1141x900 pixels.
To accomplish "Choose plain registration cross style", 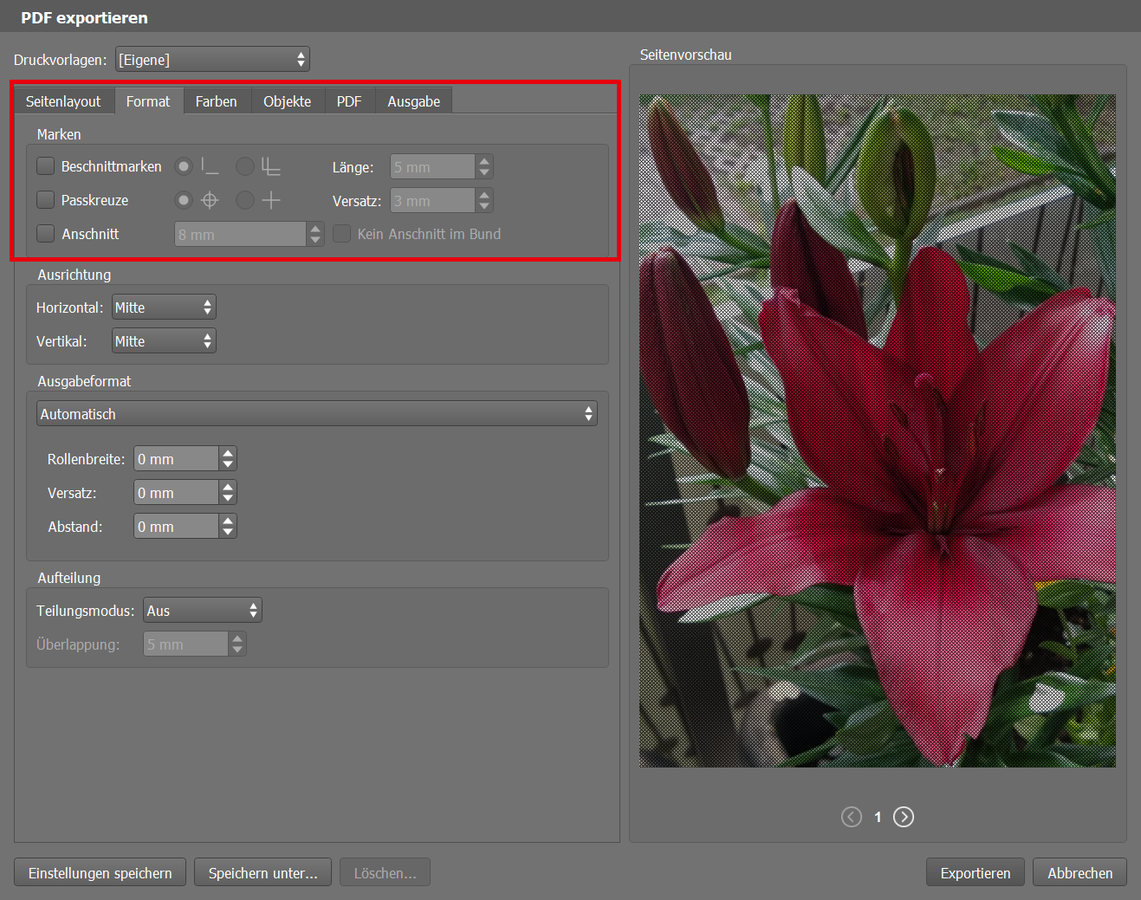I will (x=245, y=200).
